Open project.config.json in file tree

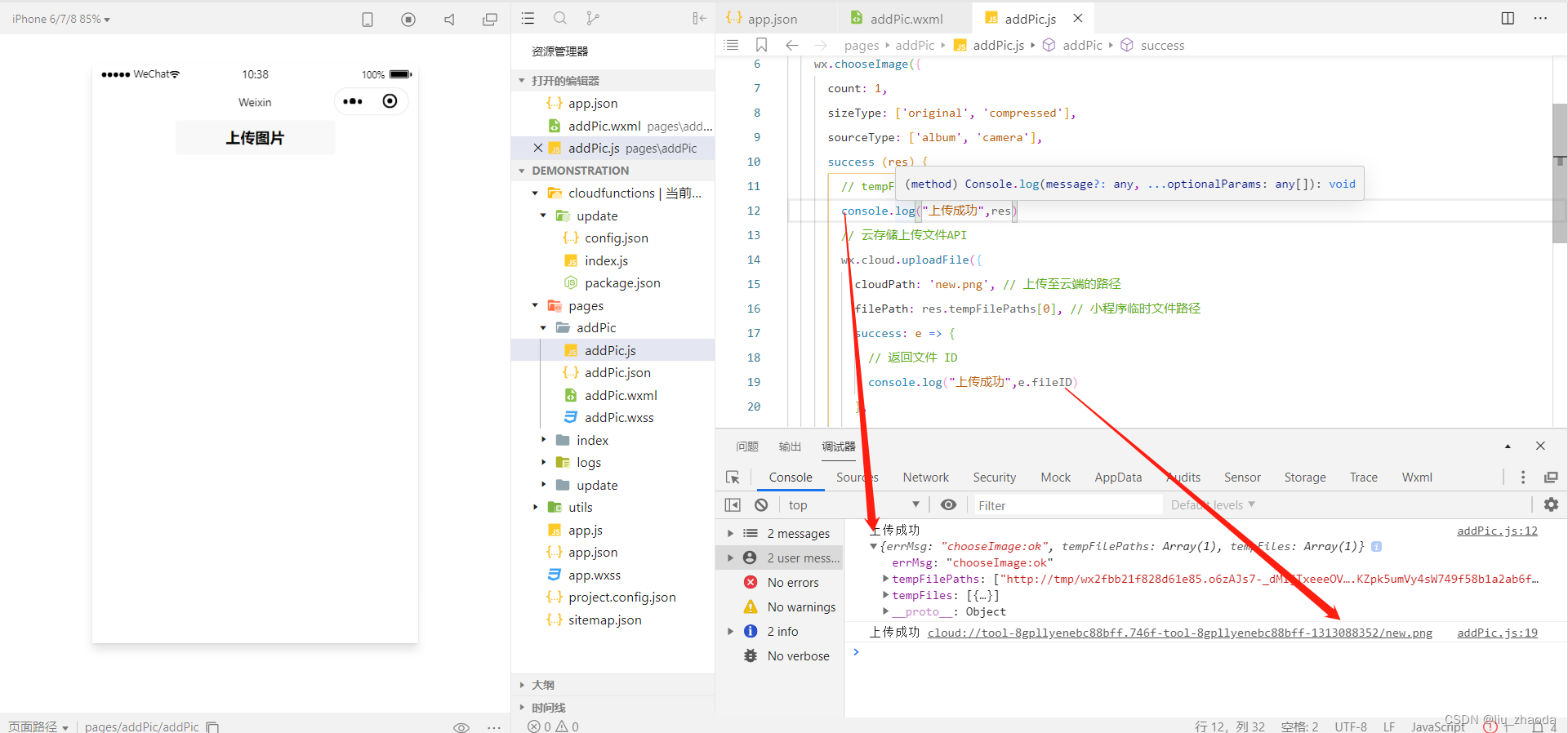(621, 598)
